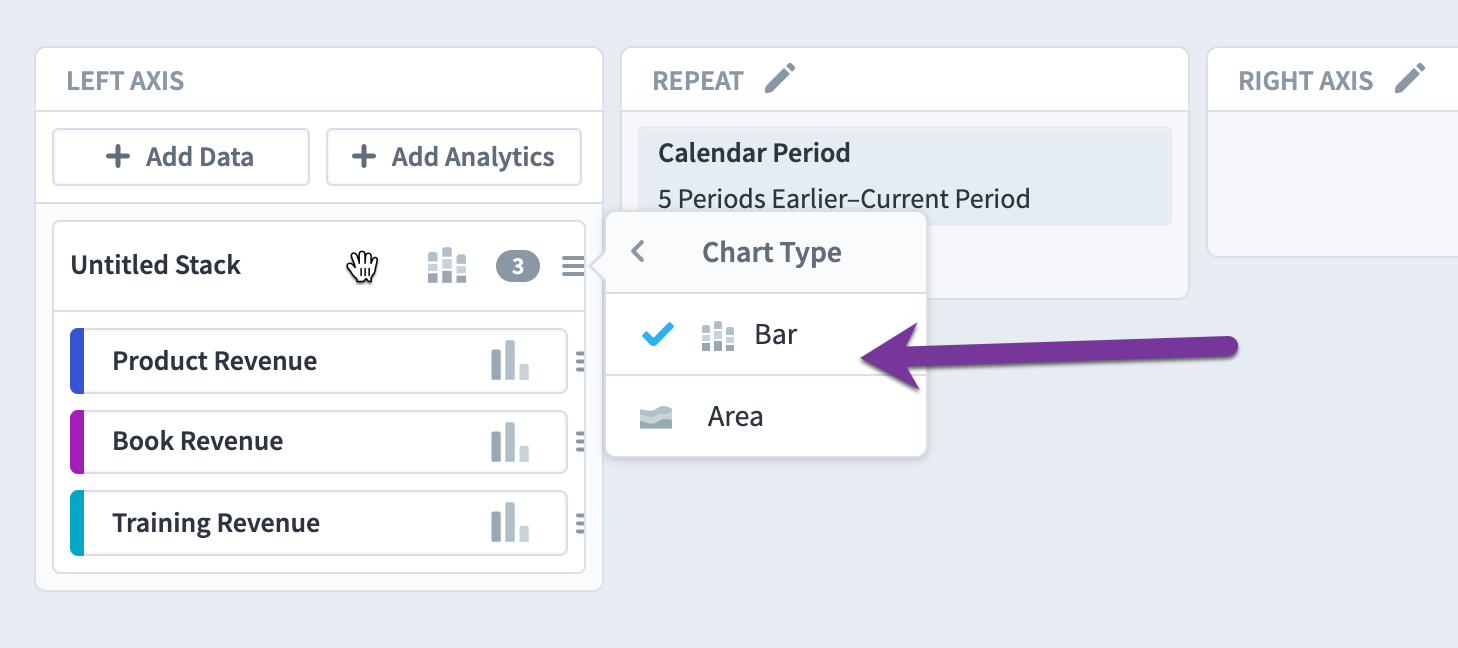Select the checked Bar chart type
The width and height of the screenshot is (1458, 648).
click(x=766, y=334)
